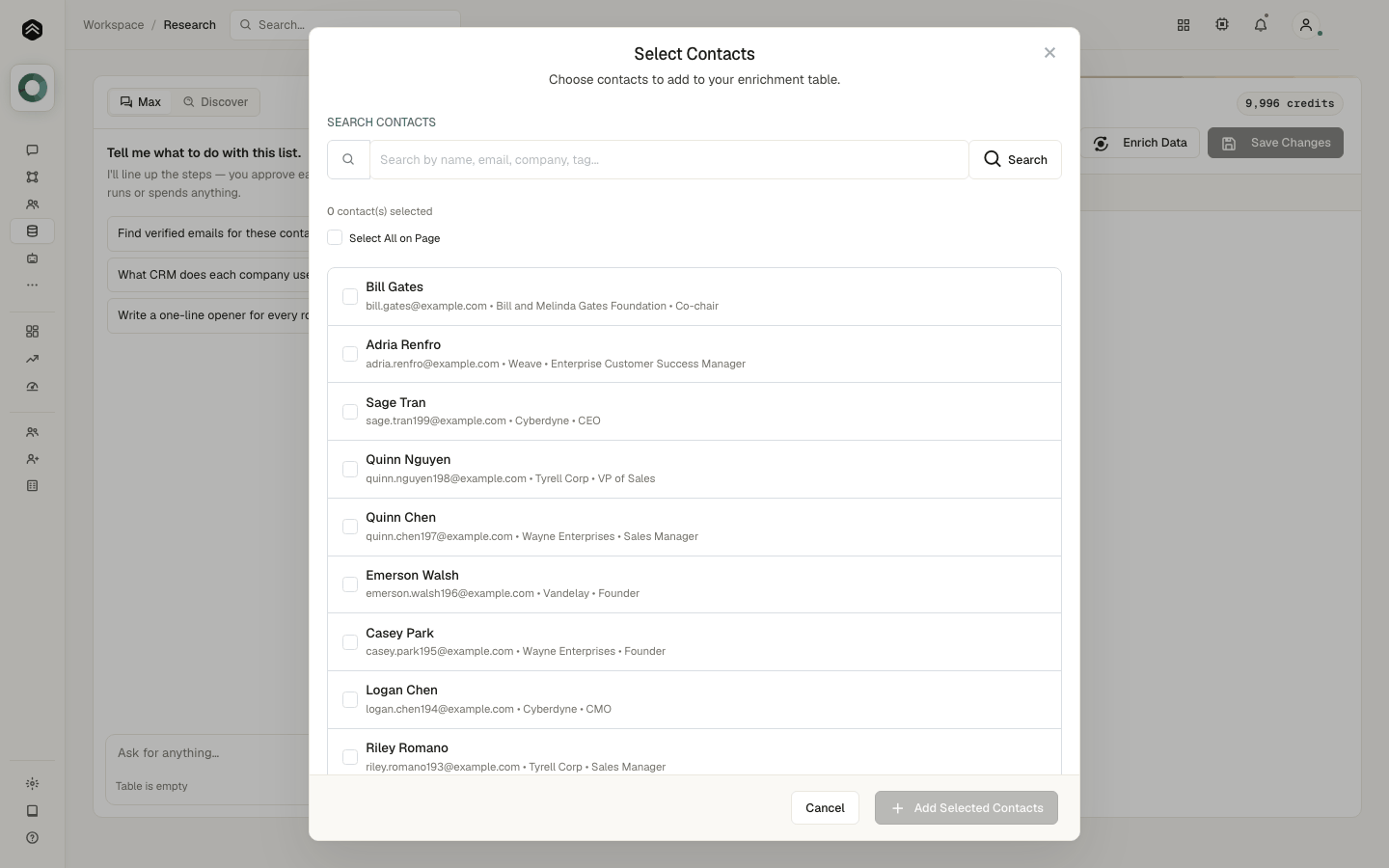Check the box for Bill Gates
Screen dimensions: 1389x868
click(350, 296)
